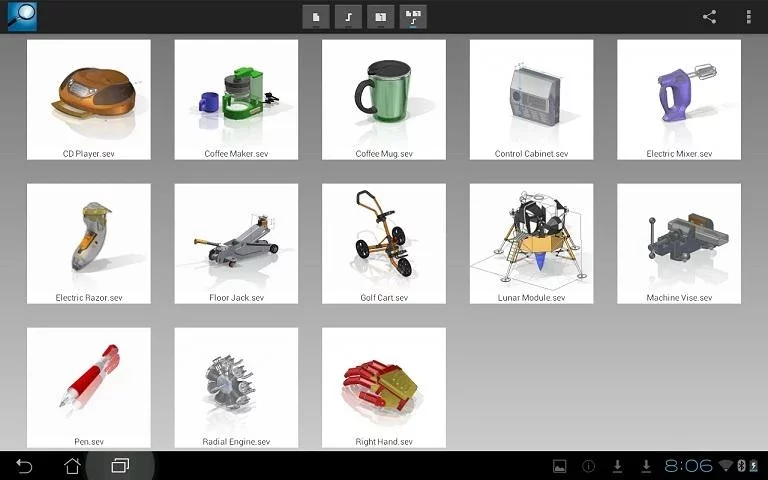
Task: Open the clock showing 8:06
Action: pyautogui.click(x=688, y=465)
